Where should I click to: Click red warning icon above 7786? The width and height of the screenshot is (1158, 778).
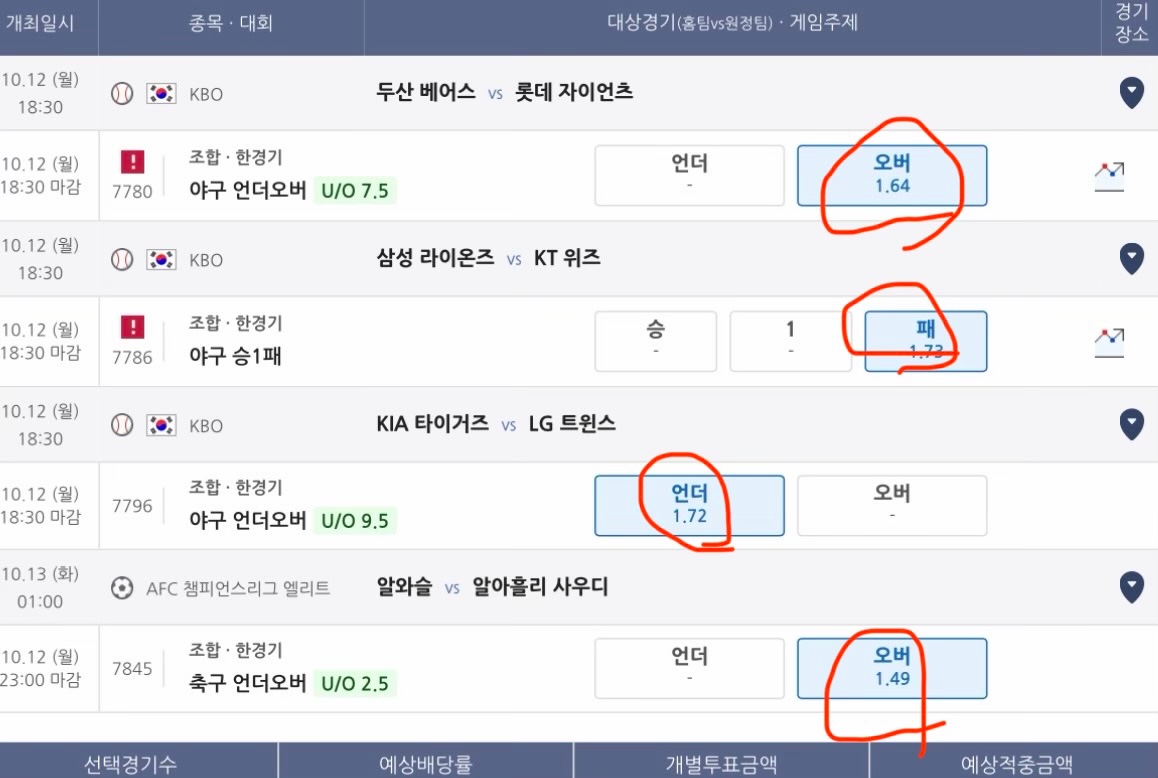[132, 327]
